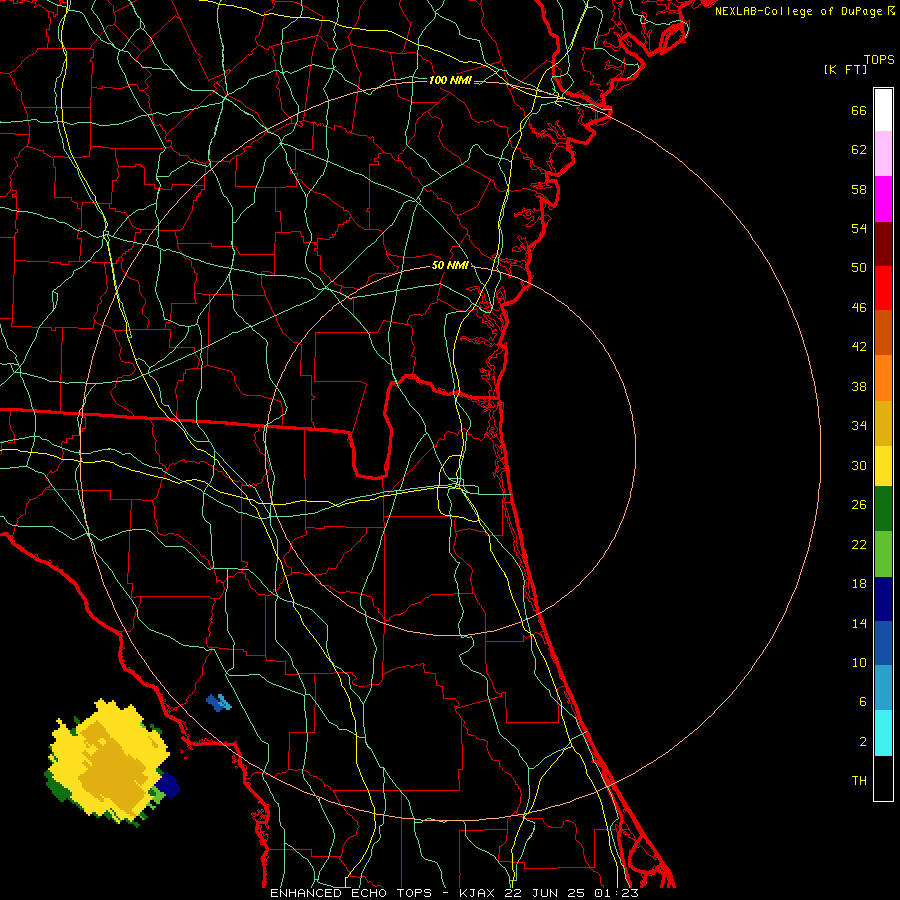Click the '38' legend value label

859,386
